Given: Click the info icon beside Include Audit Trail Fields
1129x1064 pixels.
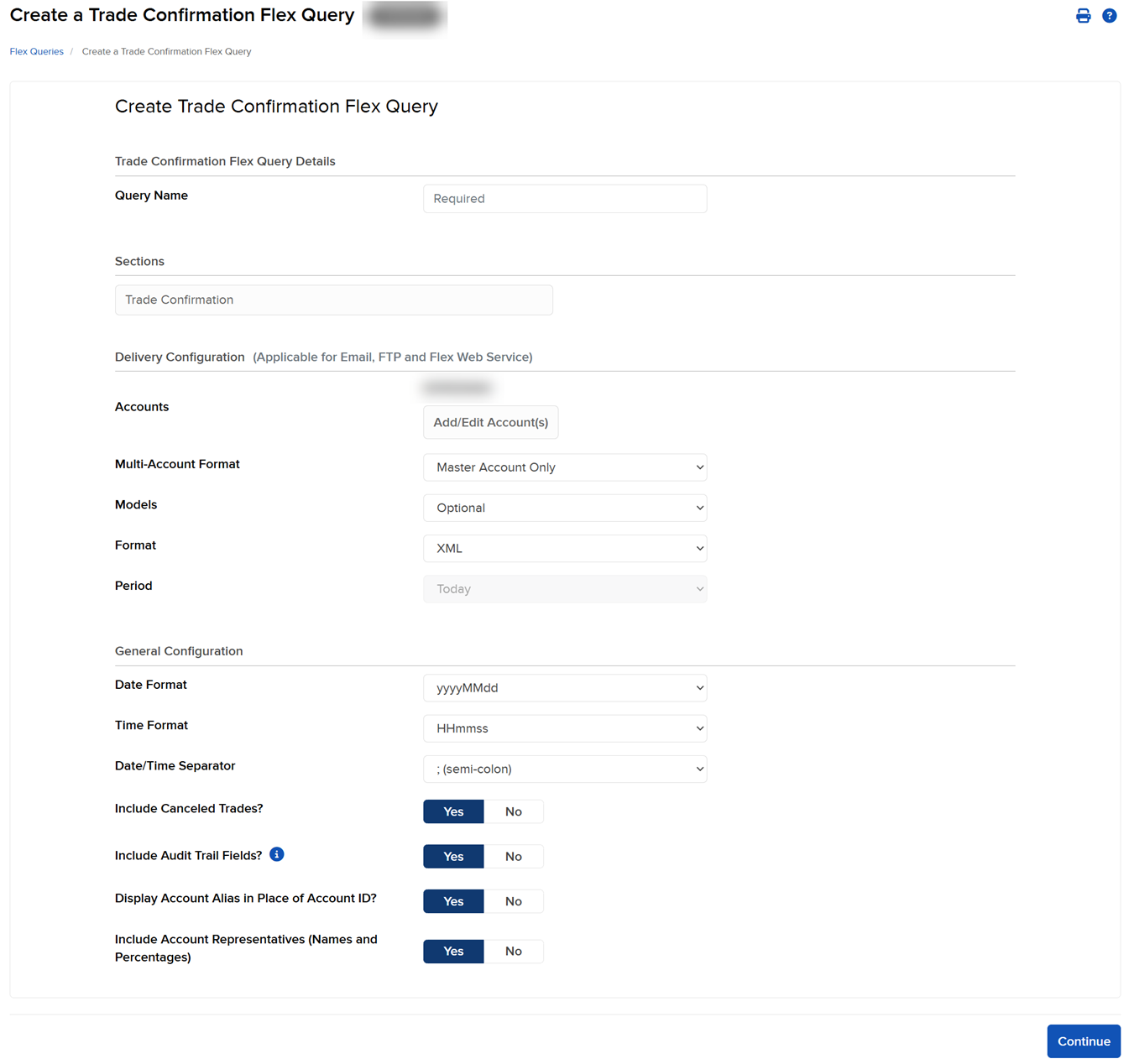Looking at the screenshot, I should tap(276, 854).
